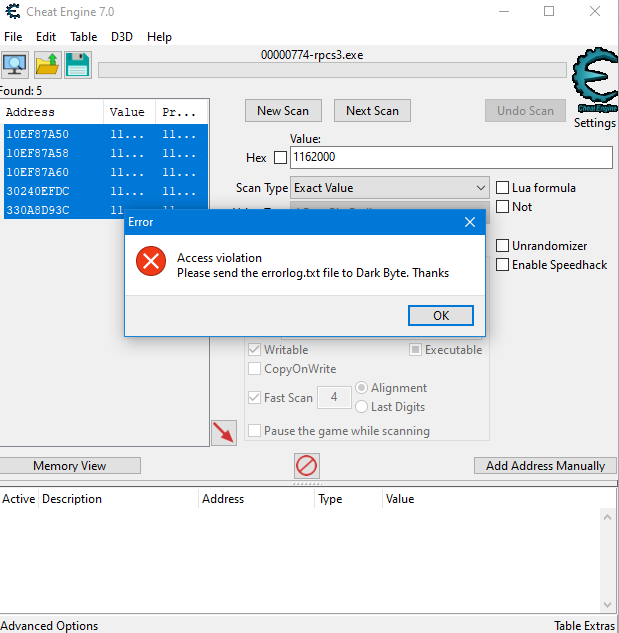Click the Value column header in results
Image resolution: width=619 pixels, height=633 pixels.
tap(130, 112)
